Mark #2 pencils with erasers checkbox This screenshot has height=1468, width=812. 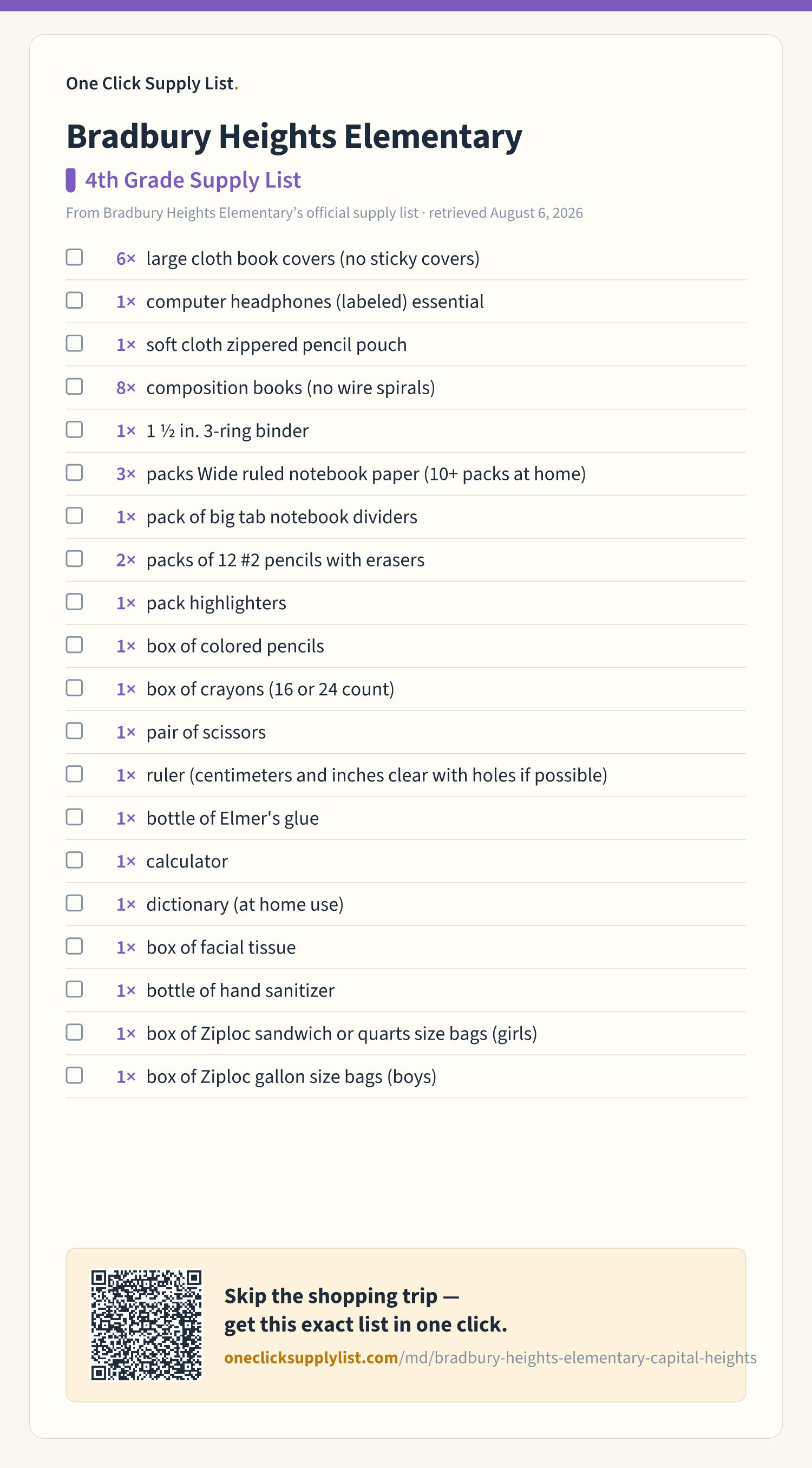coord(74,558)
